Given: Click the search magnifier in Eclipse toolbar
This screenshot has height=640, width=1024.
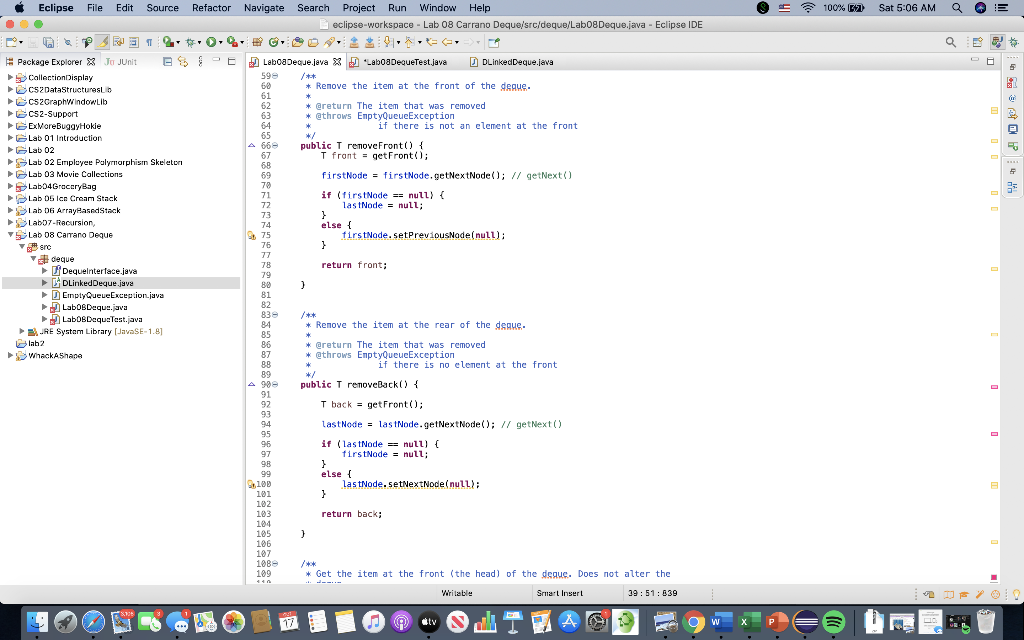Looking at the screenshot, I should 950,42.
